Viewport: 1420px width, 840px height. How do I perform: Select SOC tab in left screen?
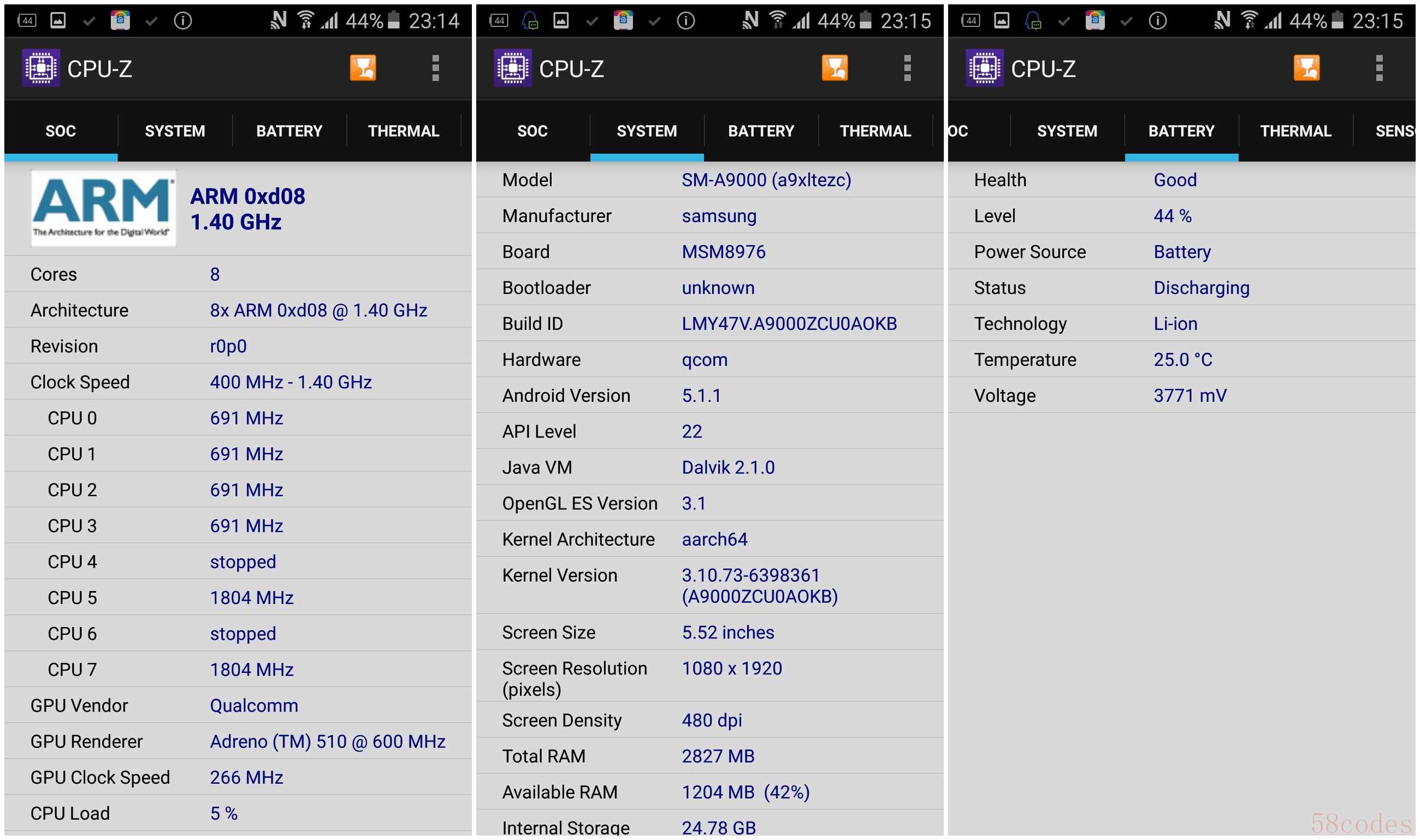[61, 131]
